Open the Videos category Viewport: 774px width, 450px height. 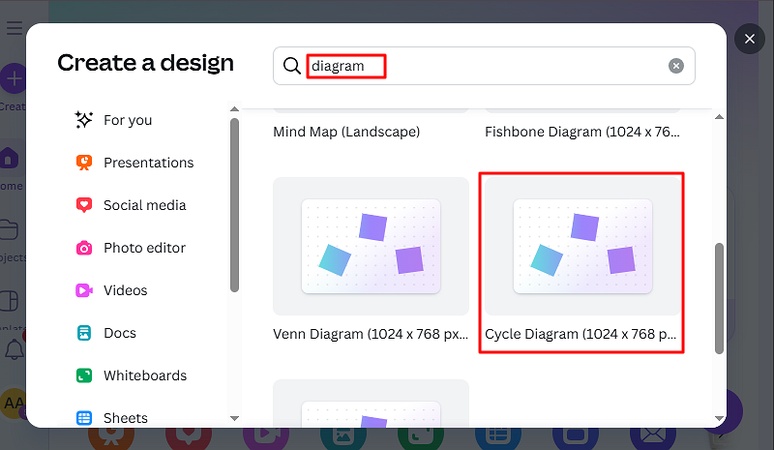click(x=125, y=290)
